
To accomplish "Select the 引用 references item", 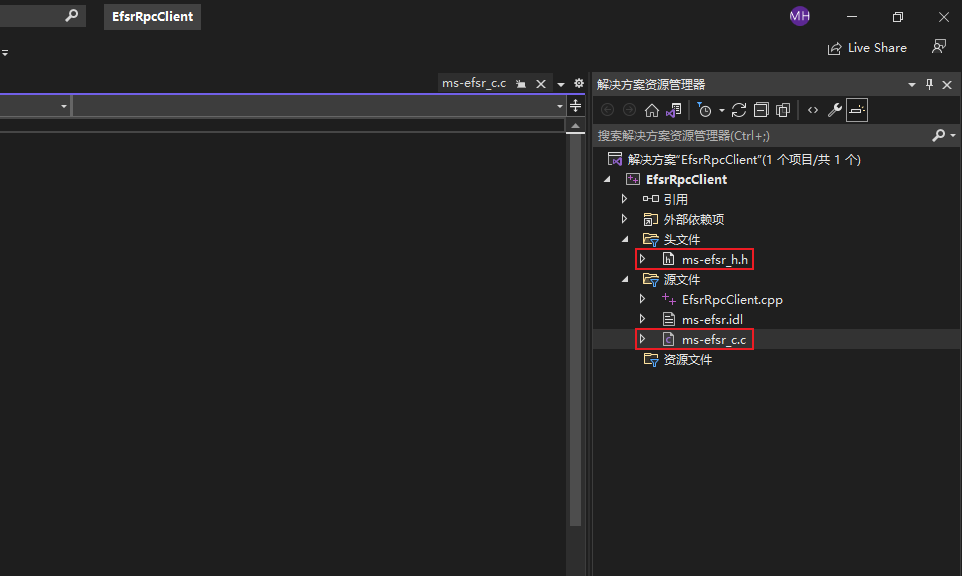I will pos(675,199).
